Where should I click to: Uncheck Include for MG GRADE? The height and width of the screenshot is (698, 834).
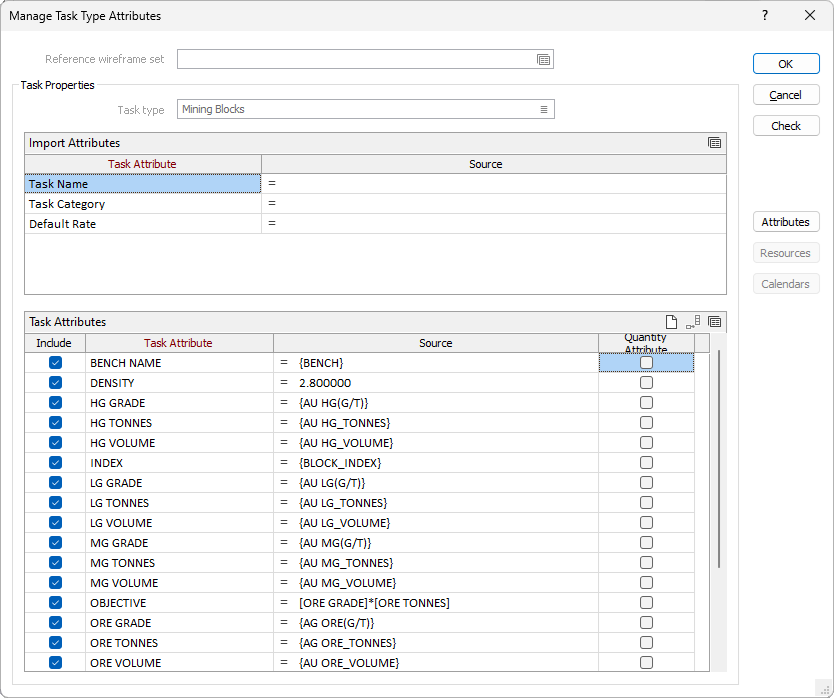click(x=55, y=543)
